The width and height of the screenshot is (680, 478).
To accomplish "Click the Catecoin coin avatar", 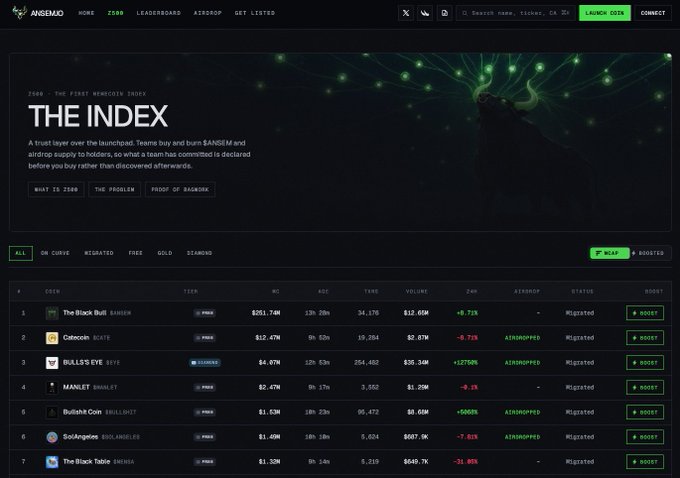I will click(52, 337).
